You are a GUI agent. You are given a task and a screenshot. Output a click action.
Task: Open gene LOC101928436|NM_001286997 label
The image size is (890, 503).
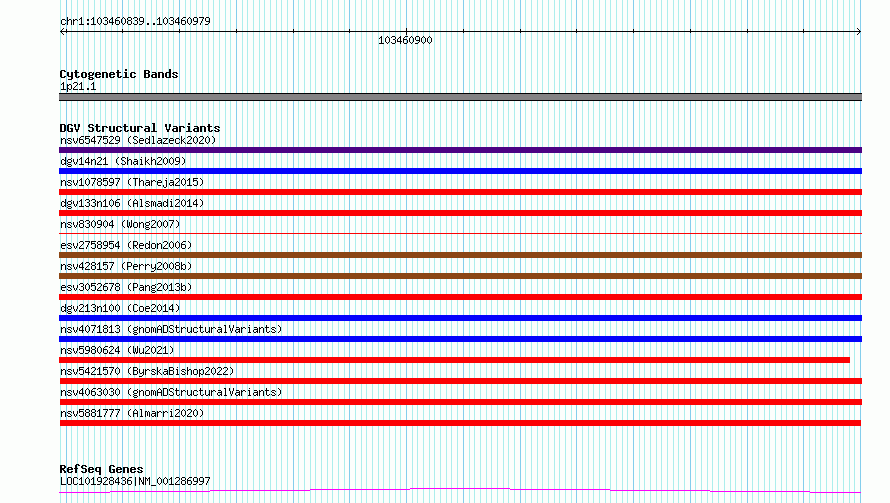coord(135,481)
